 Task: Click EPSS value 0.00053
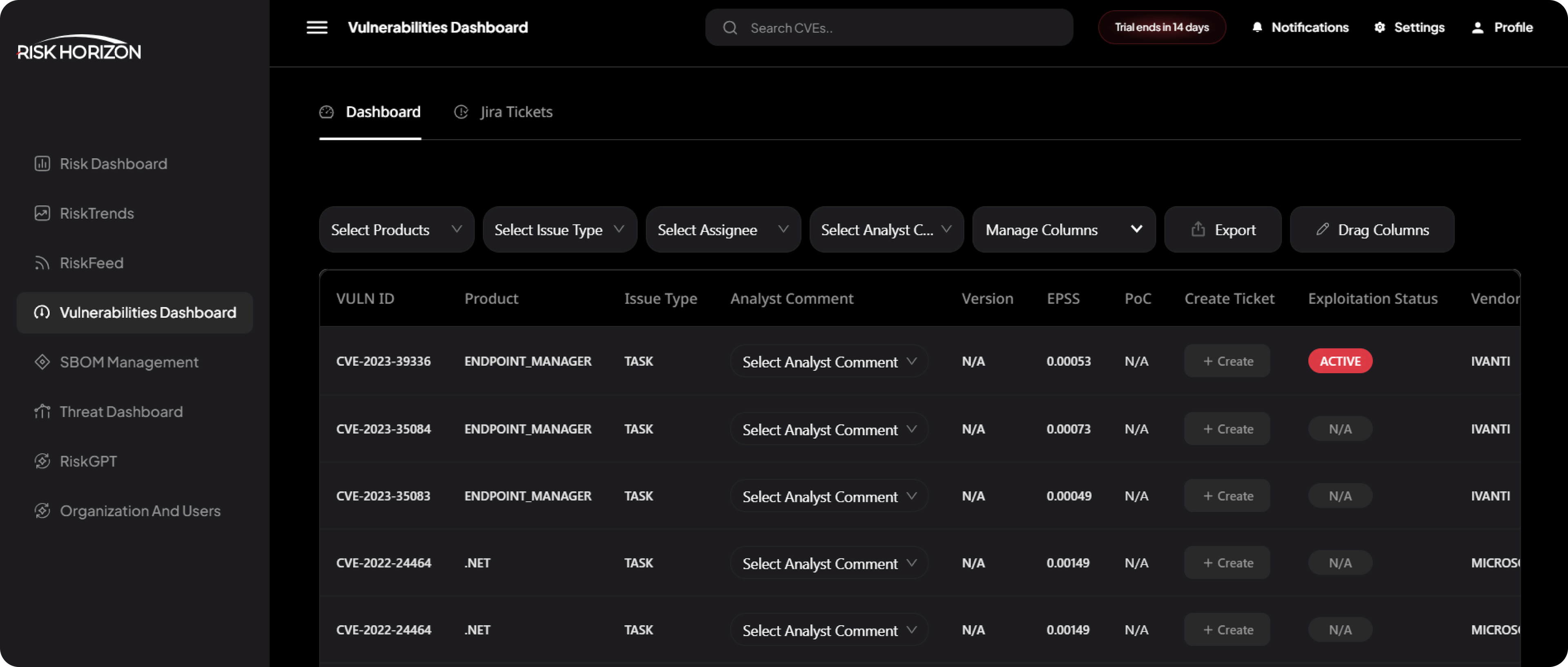pos(1069,362)
